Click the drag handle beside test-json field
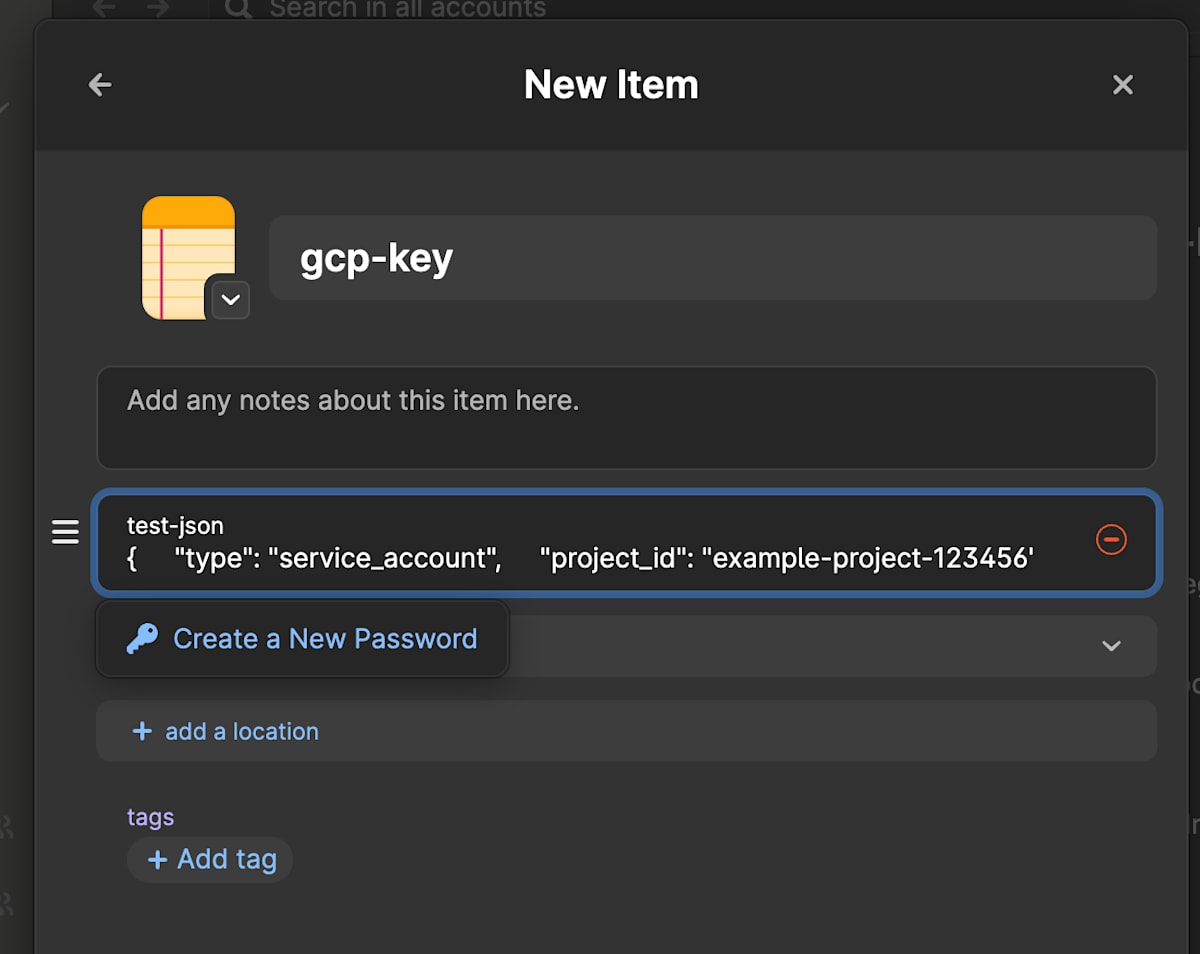 click(x=65, y=532)
